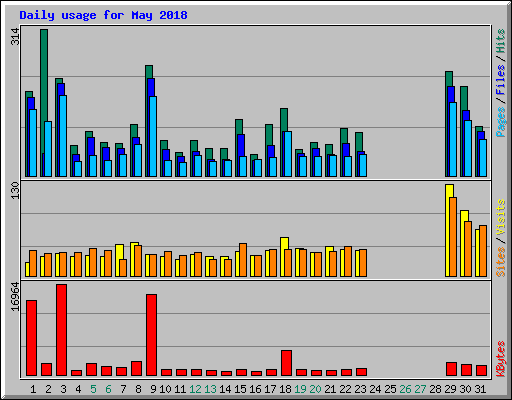Viewport: 512px width, 400px height.
Task: Click green weekend day label 20
Action: 315,389
